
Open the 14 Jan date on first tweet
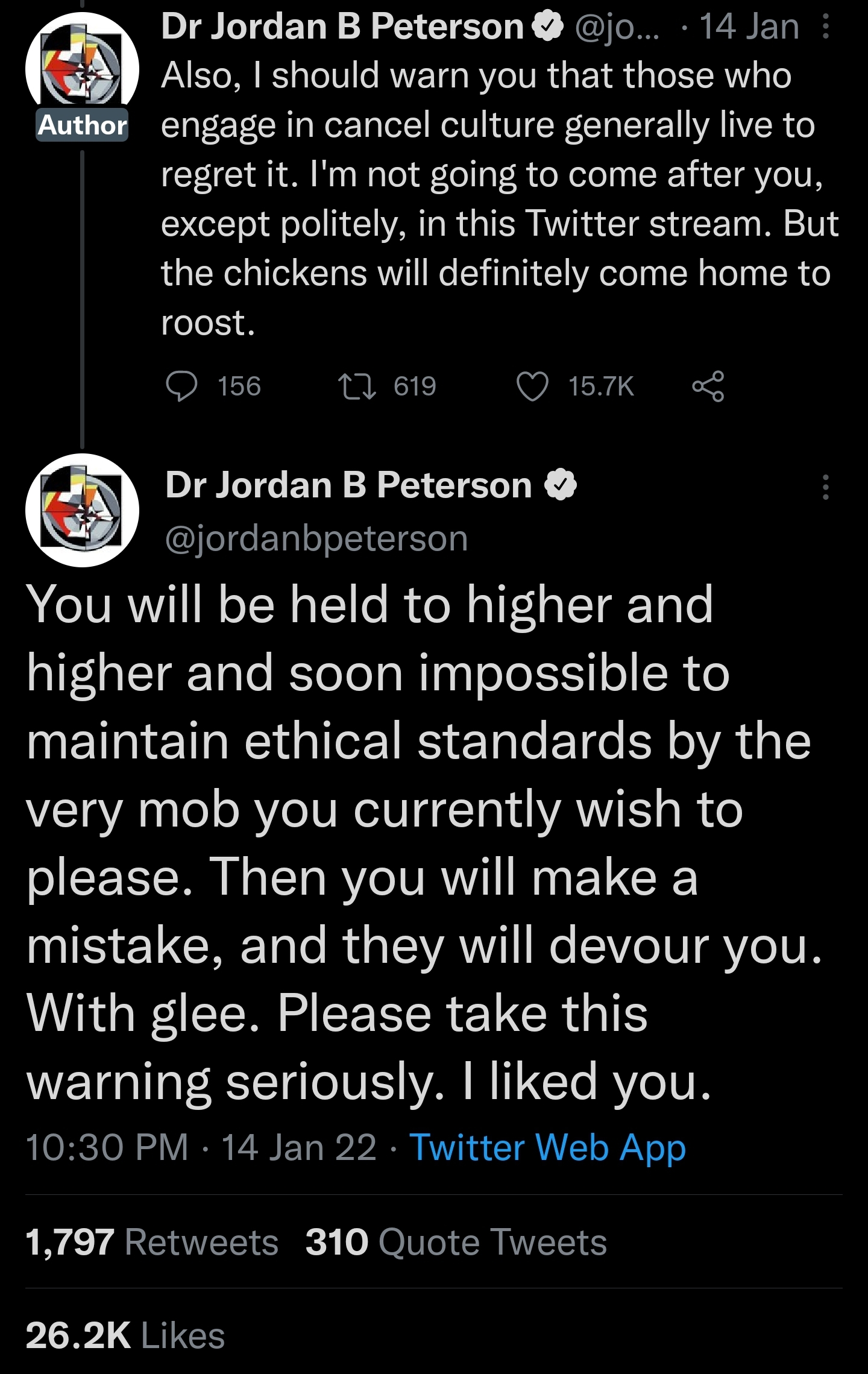click(x=749, y=27)
